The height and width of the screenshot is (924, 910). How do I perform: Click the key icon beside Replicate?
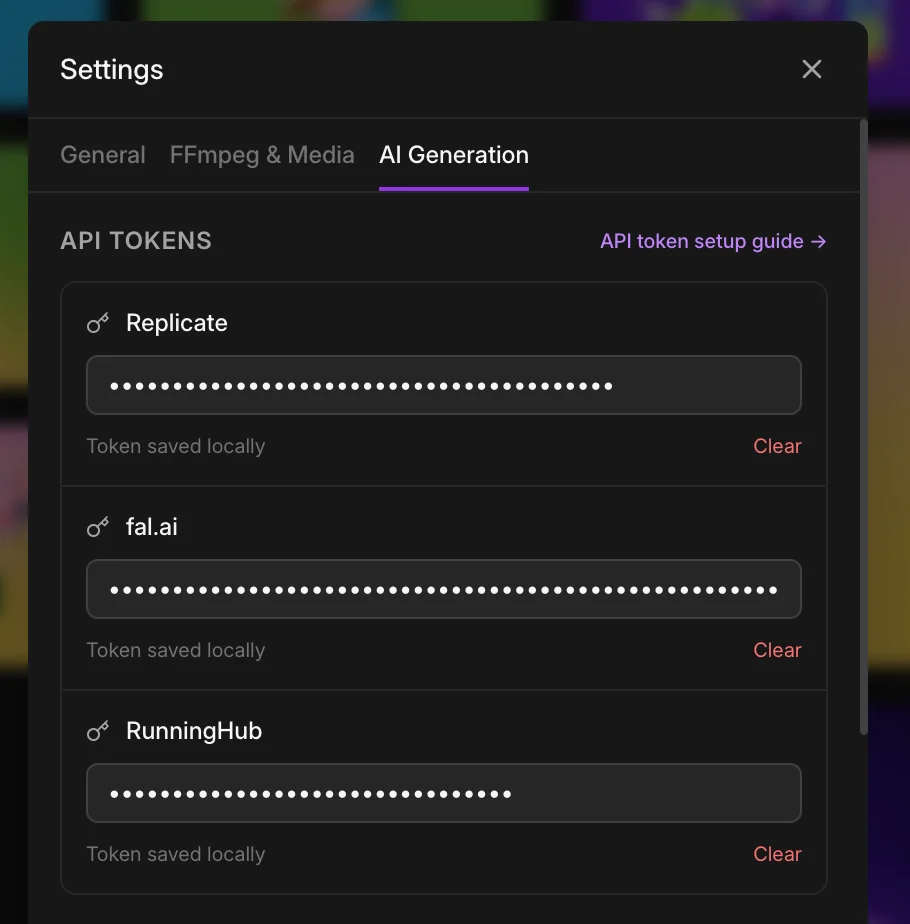point(98,323)
